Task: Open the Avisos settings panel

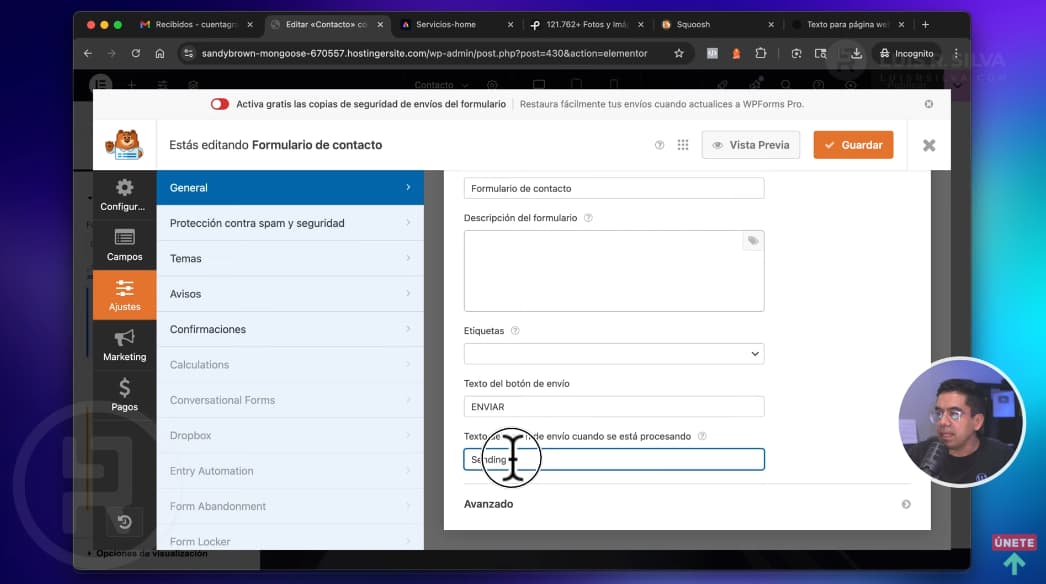Action: click(290, 294)
